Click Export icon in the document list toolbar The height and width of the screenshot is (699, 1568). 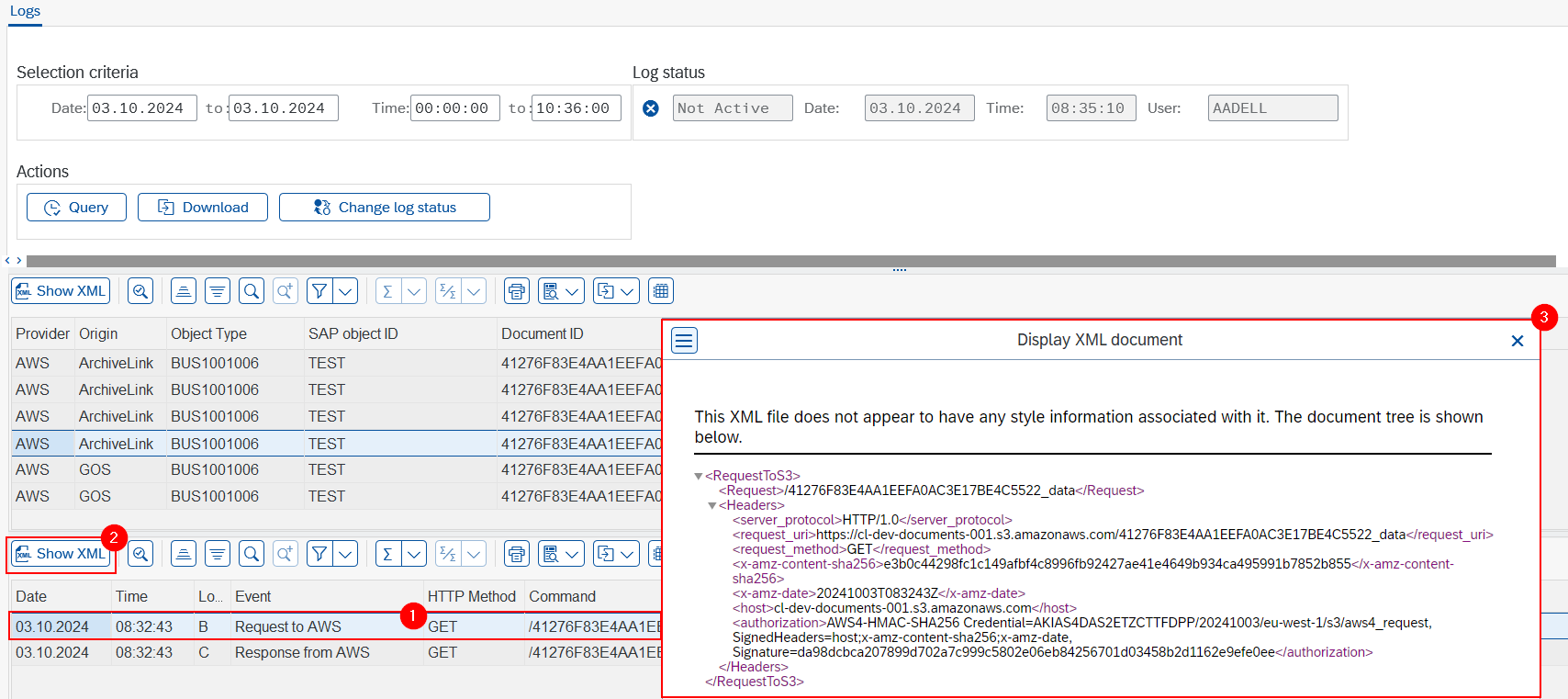[606, 291]
